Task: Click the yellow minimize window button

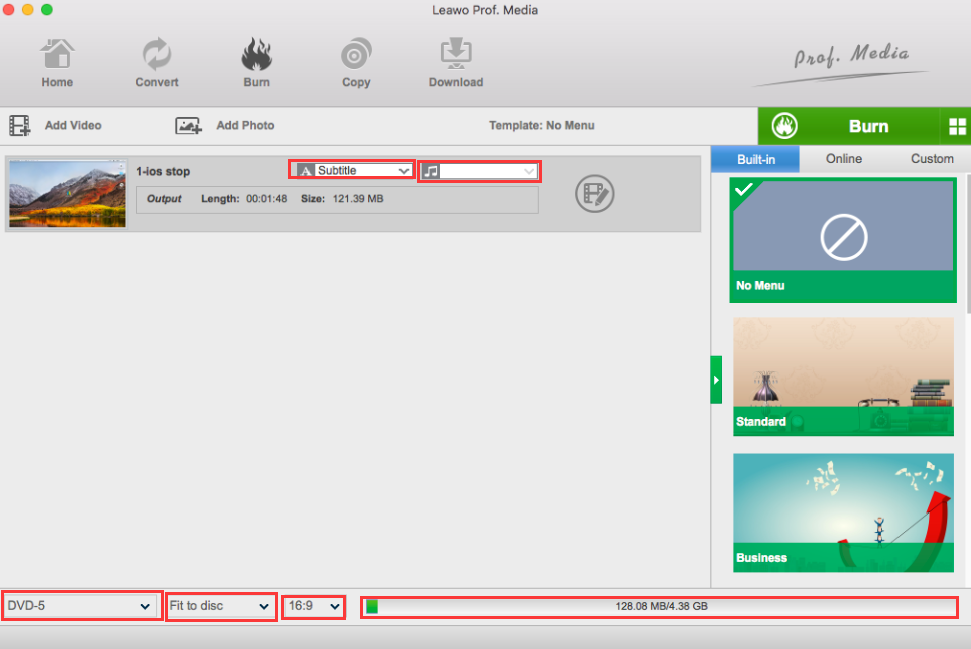Action: tap(28, 9)
